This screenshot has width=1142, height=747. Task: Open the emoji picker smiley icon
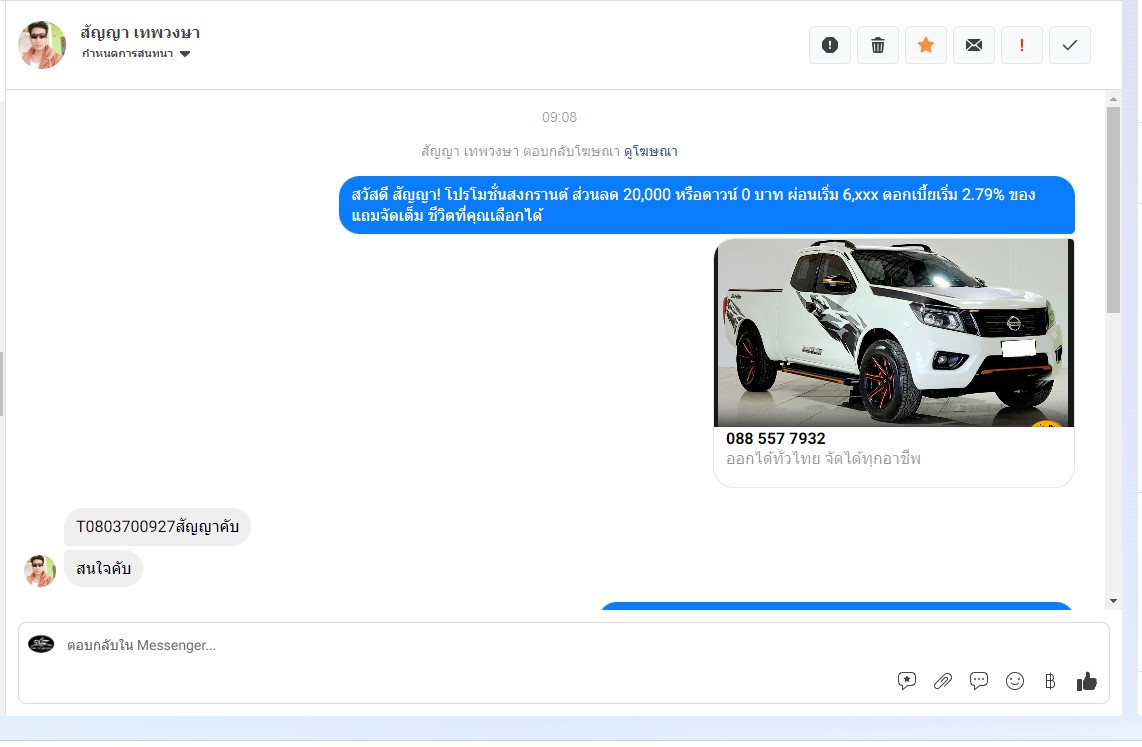click(x=1015, y=681)
